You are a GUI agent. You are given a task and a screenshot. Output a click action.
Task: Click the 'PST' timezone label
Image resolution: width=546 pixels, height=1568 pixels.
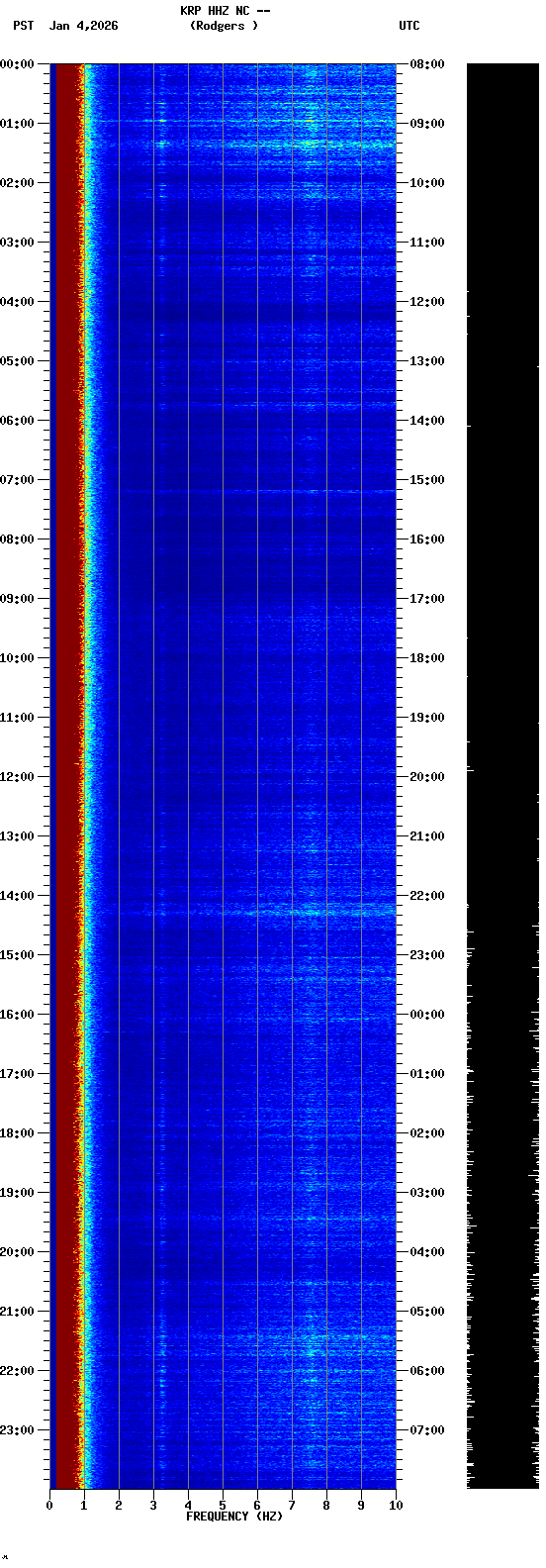pyautogui.click(x=24, y=26)
